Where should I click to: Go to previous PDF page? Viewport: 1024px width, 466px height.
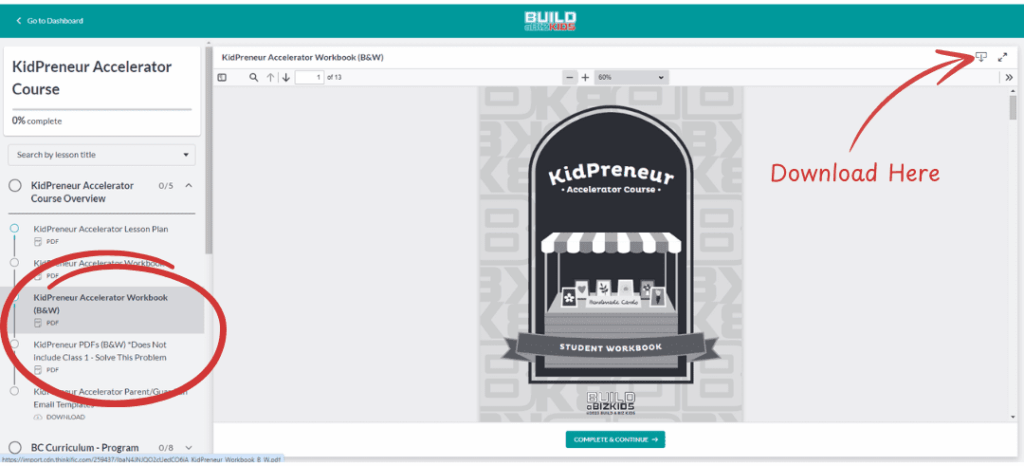[270, 78]
